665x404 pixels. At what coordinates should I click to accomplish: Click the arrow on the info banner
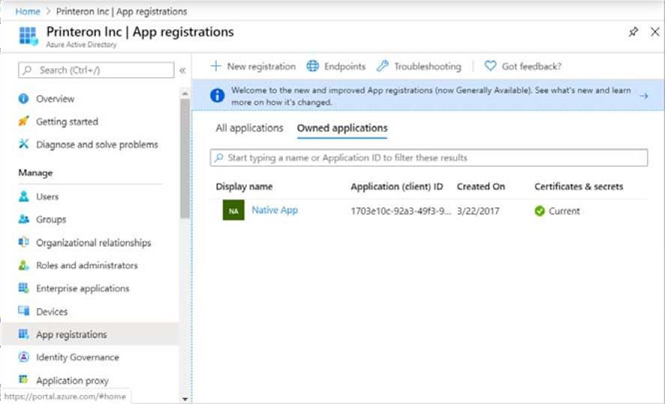pos(644,96)
